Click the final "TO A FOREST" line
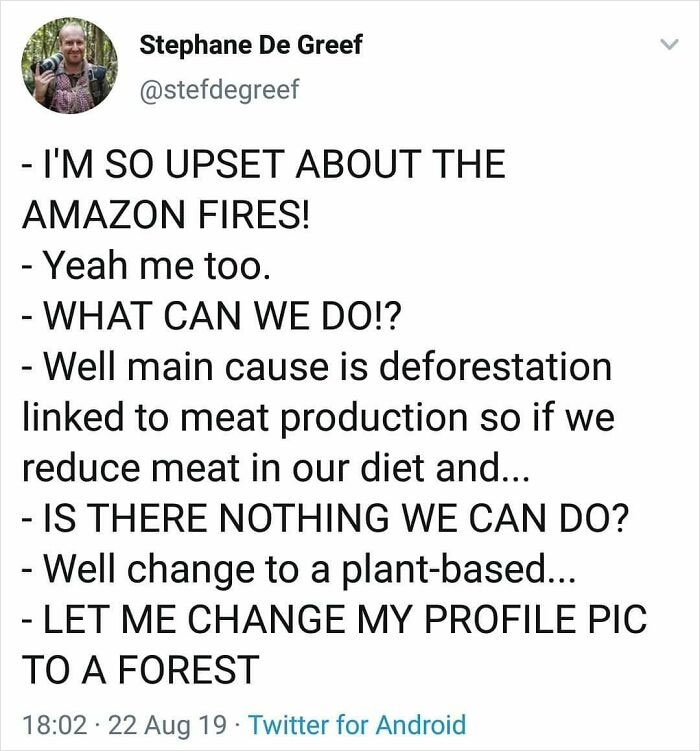 (140, 668)
